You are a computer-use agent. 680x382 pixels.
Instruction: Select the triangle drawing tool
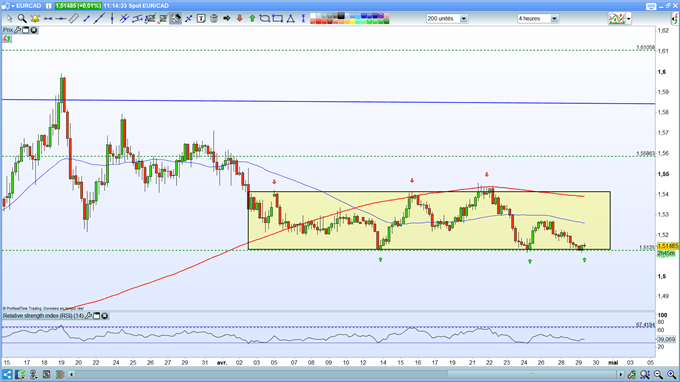coord(291,18)
